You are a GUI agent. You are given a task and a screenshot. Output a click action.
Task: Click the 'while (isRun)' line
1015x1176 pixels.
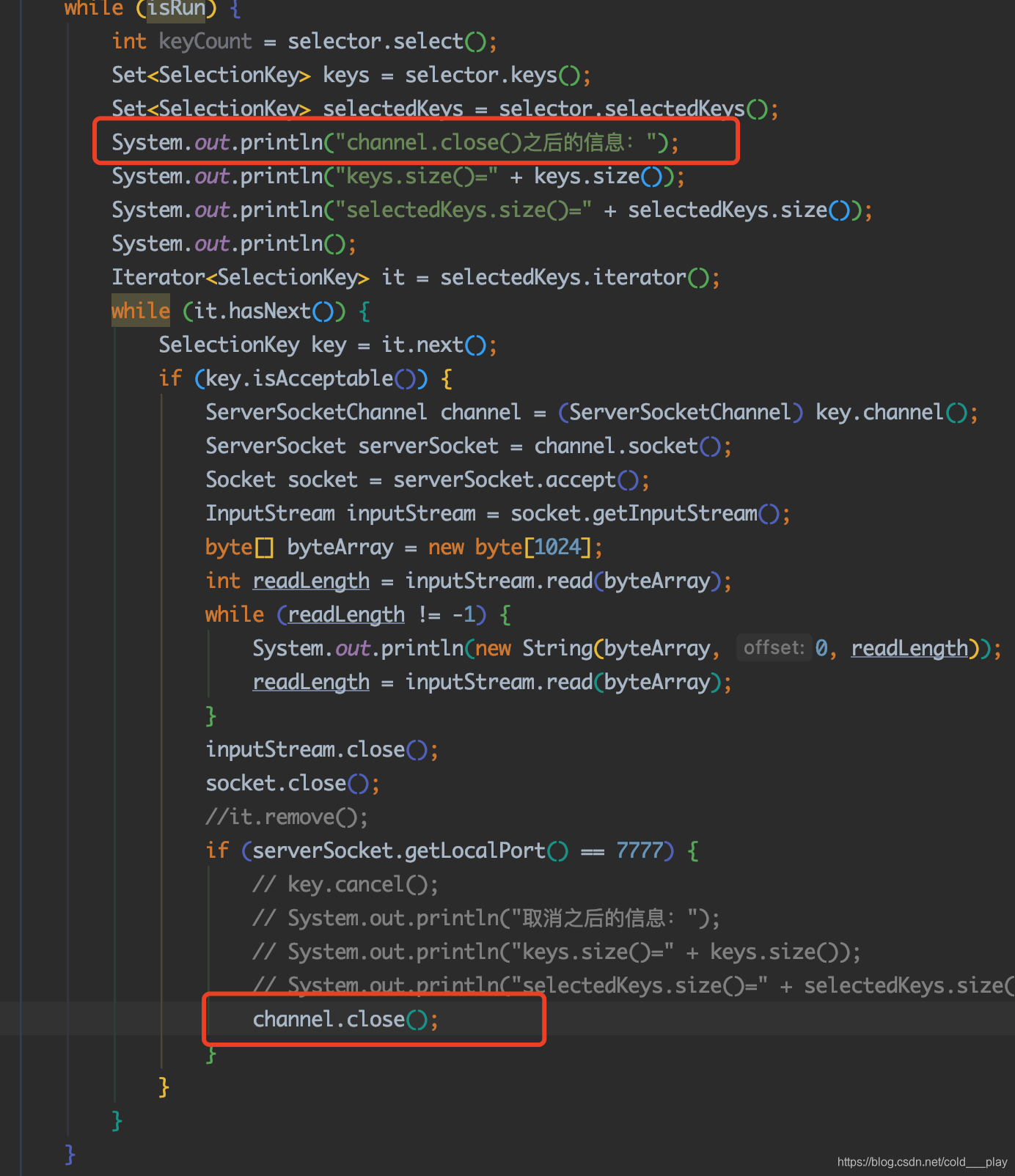(x=153, y=9)
